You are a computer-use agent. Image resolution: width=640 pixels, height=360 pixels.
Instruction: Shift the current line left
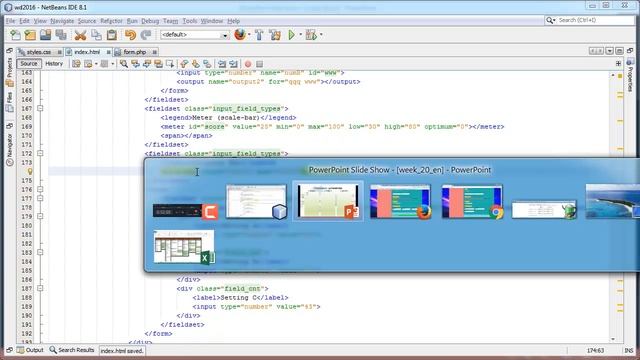click(x=222, y=64)
